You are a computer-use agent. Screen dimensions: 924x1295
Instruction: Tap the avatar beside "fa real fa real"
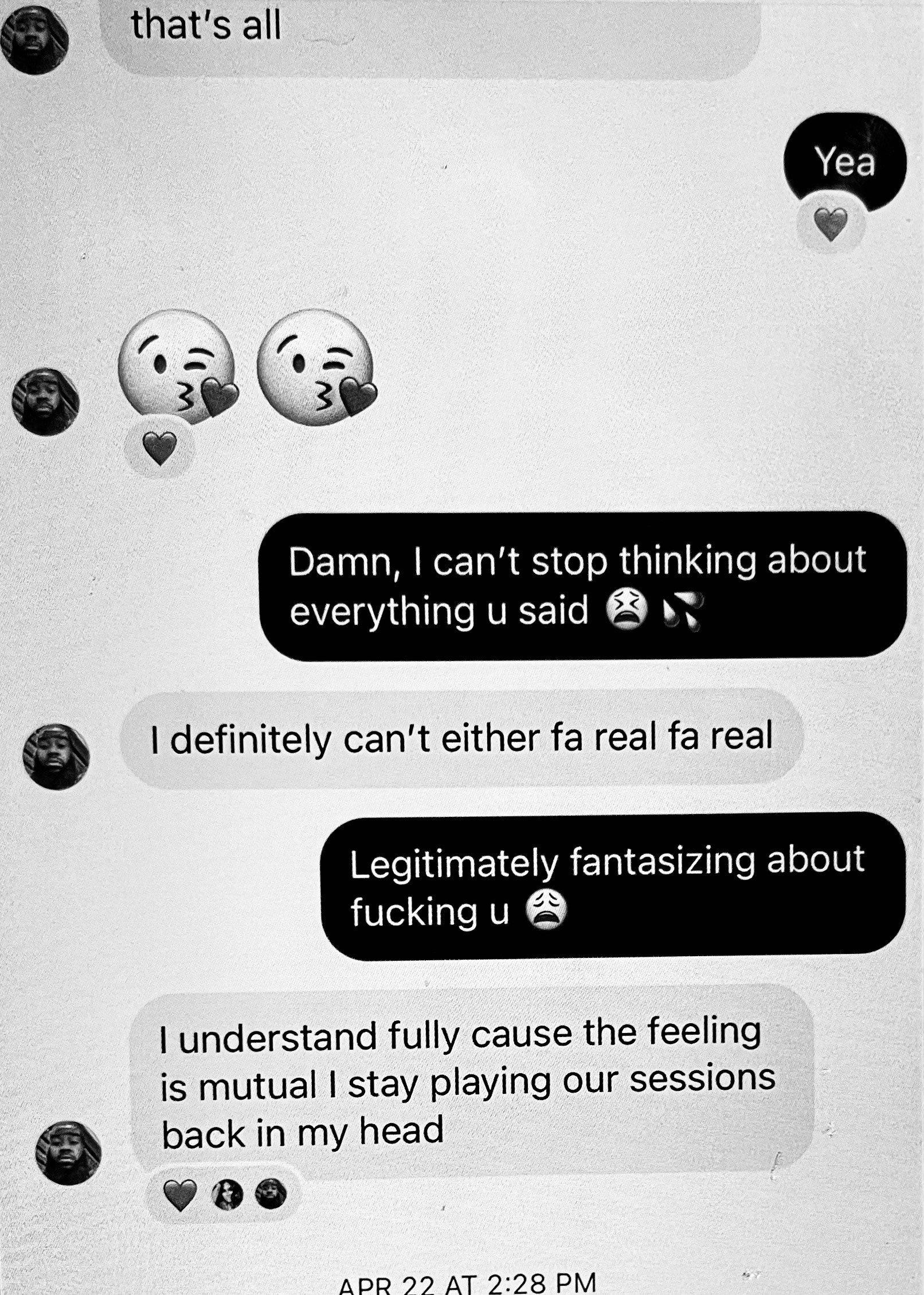point(56,757)
